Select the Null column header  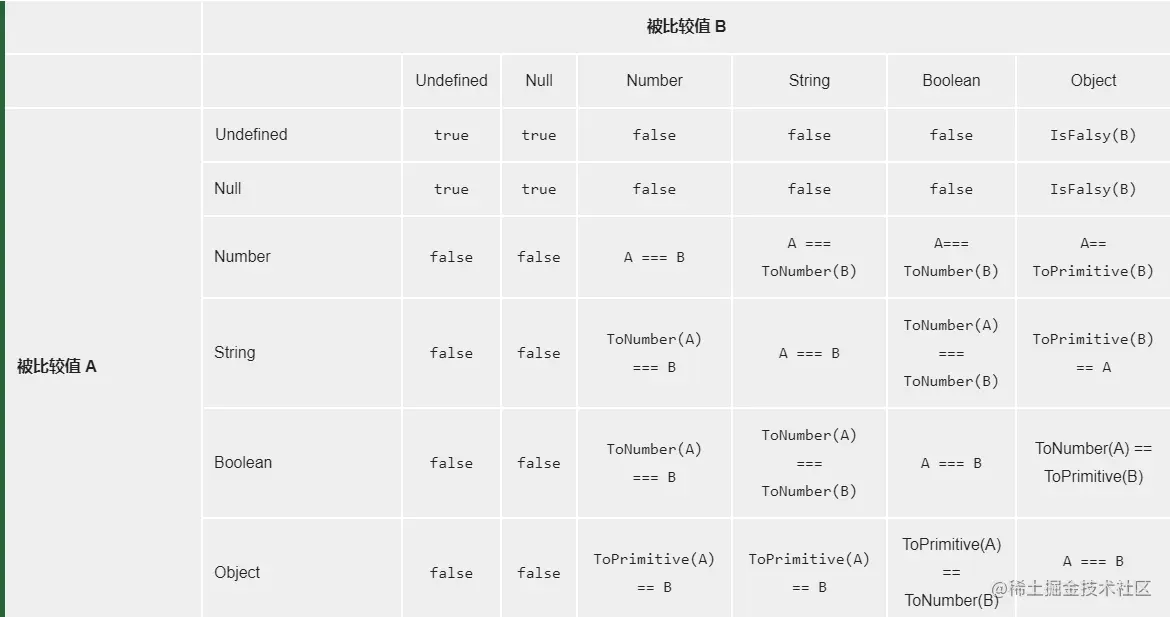point(539,81)
